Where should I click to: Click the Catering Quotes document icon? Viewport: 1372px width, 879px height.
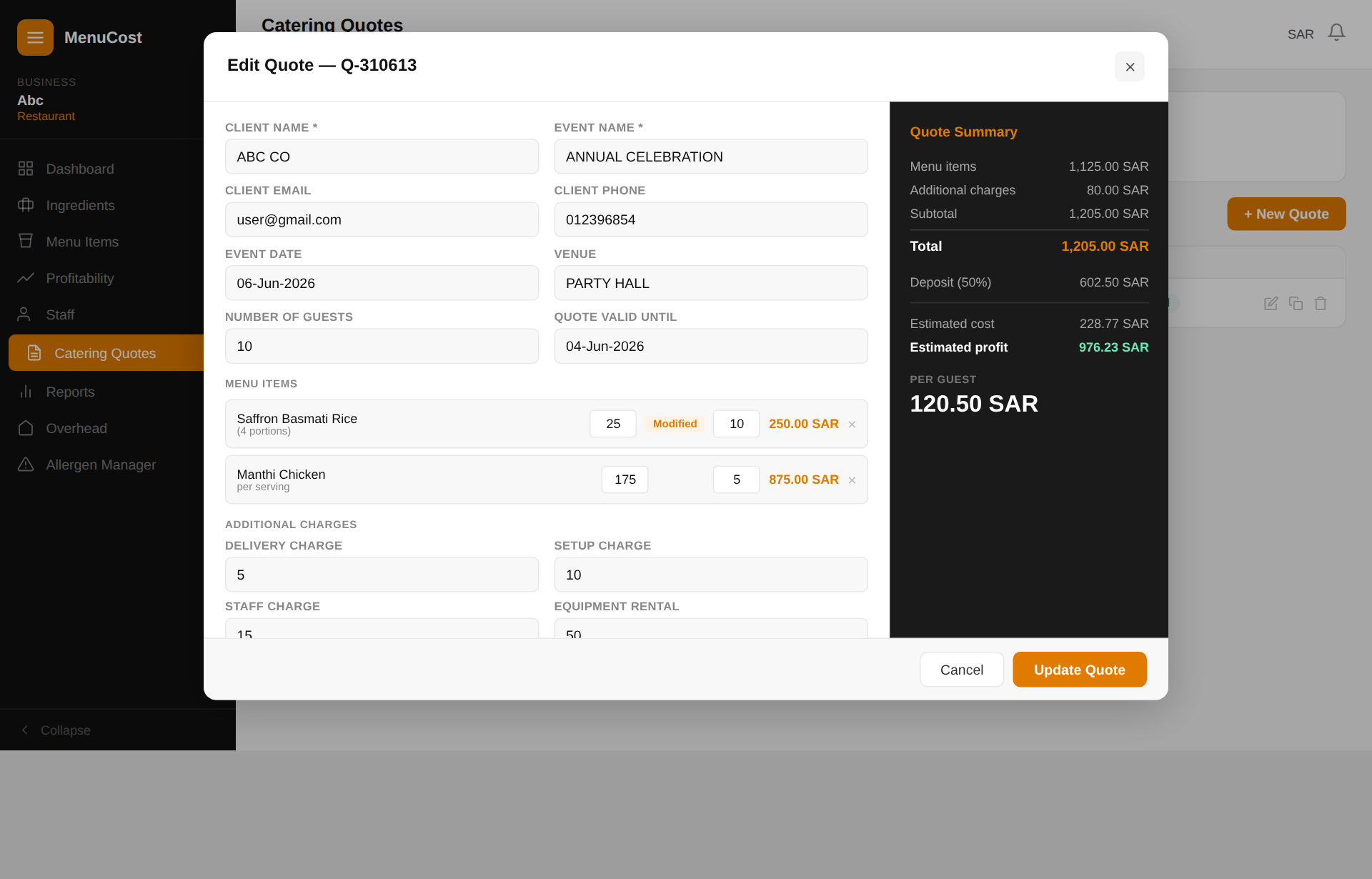point(34,353)
